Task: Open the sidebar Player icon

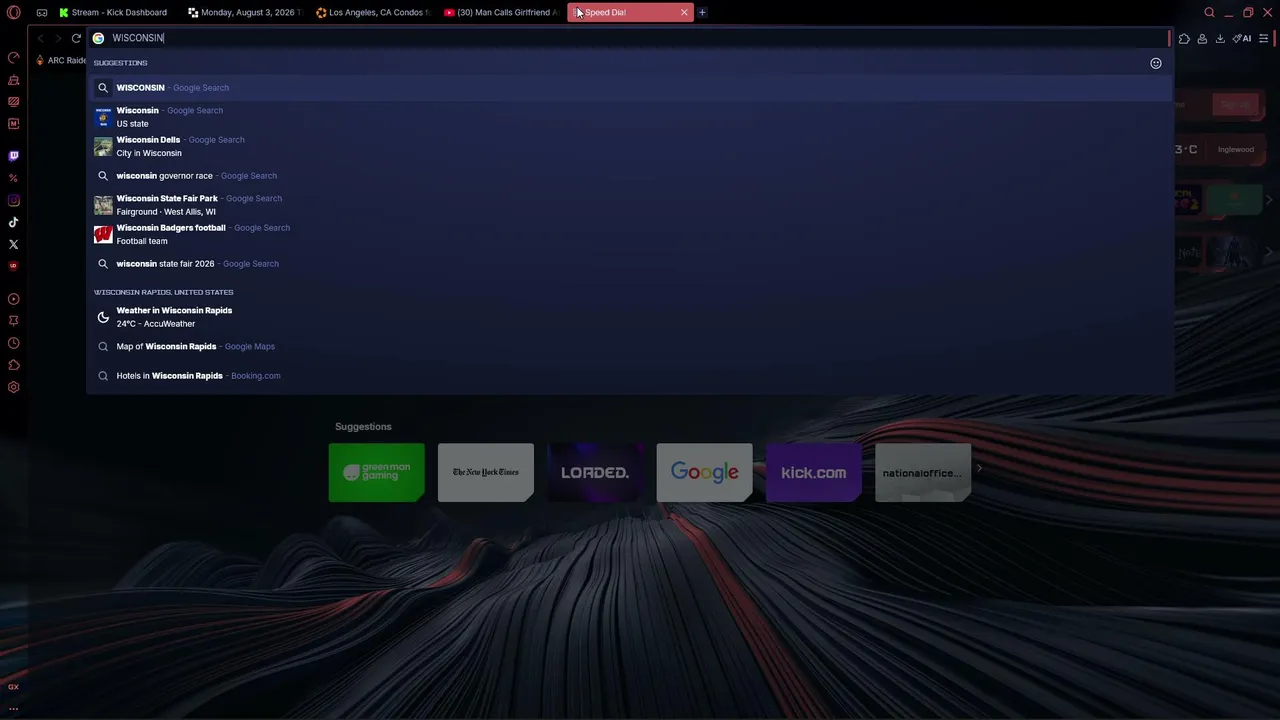Action: (13, 299)
